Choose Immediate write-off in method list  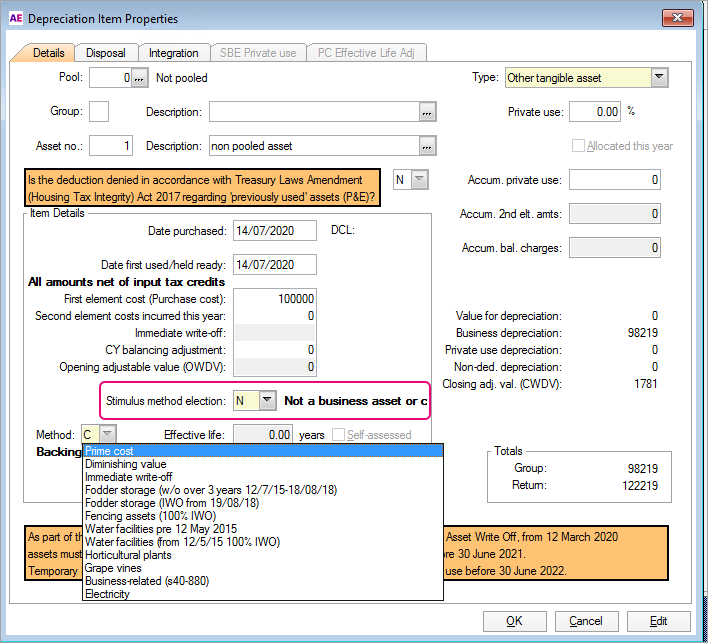[x=128, y=477]
